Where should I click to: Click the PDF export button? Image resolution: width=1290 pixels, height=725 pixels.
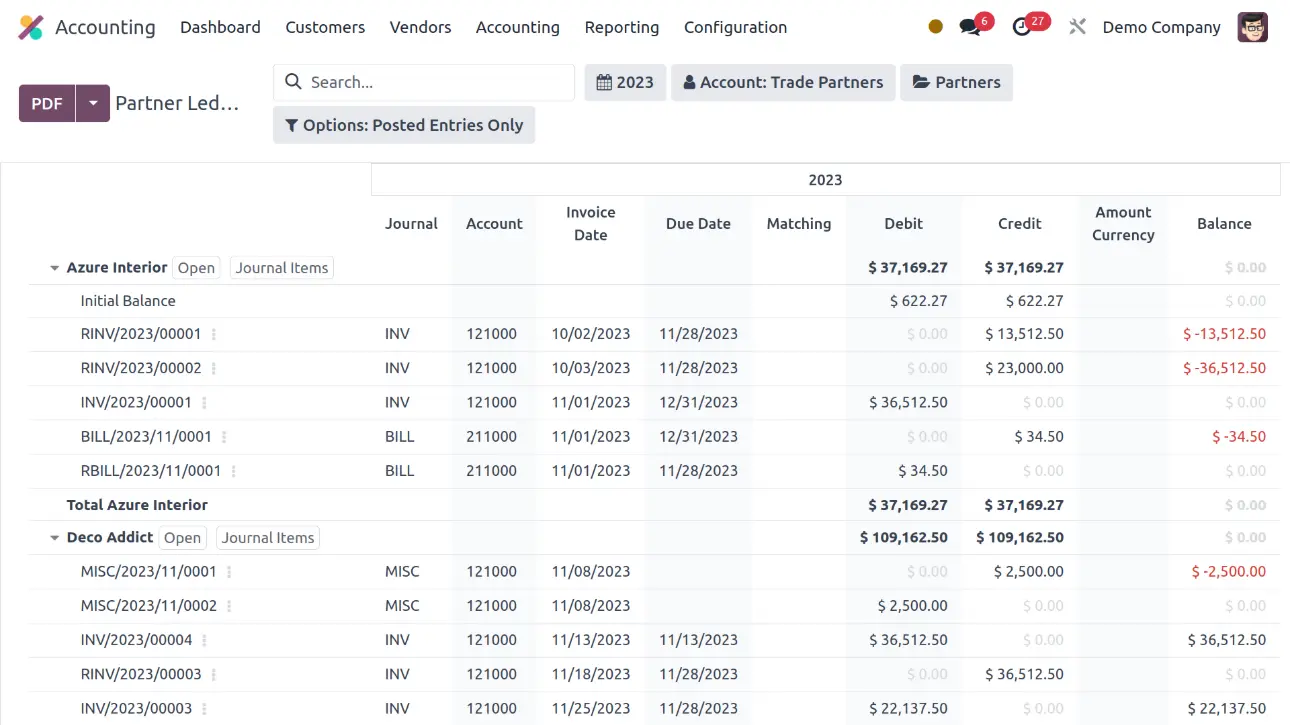(47, 103)
